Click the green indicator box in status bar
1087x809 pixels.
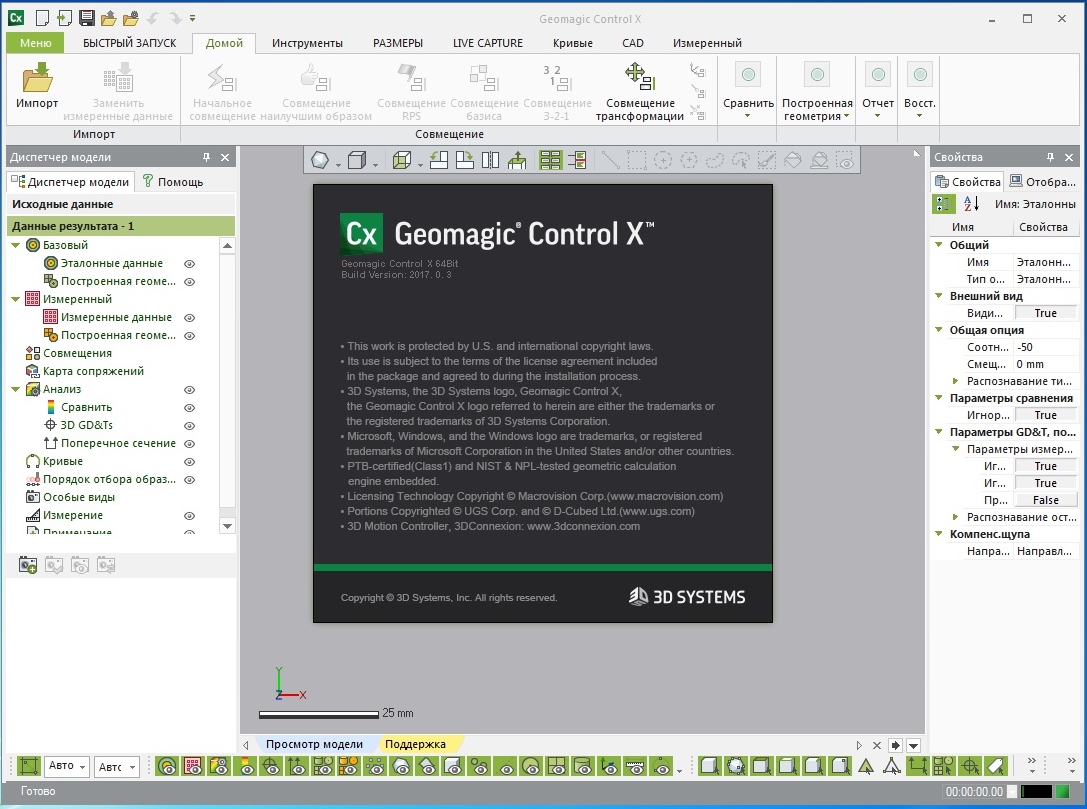coord(1061,791)
